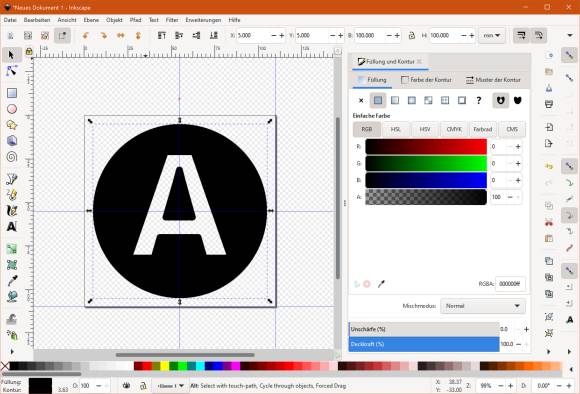Image resolution: width=580 pixels, height=394 pixels.
Task: Switch to Farbe der Kontur tab
Action: [426, 80]
